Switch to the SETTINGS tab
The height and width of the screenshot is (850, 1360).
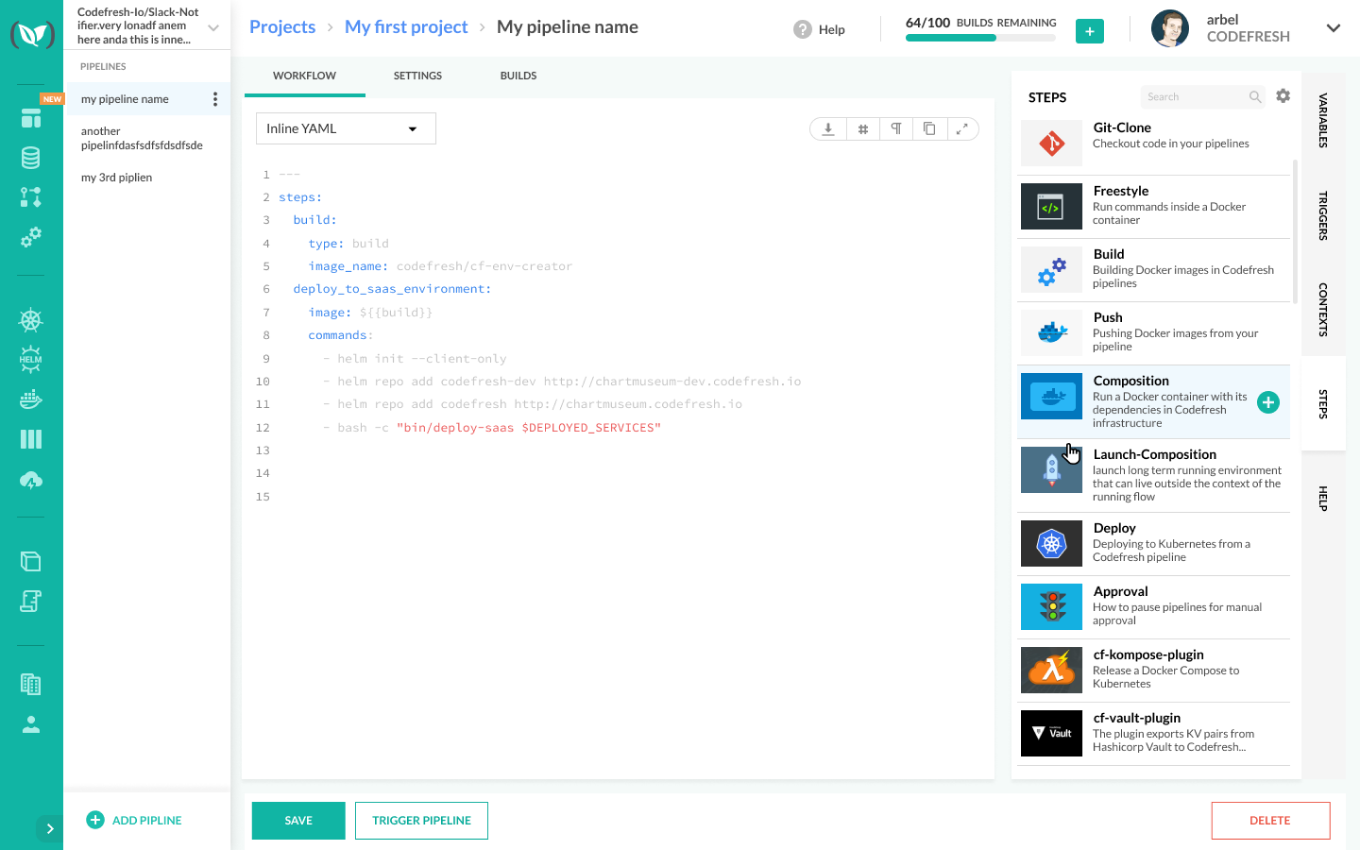coord(417,76)
